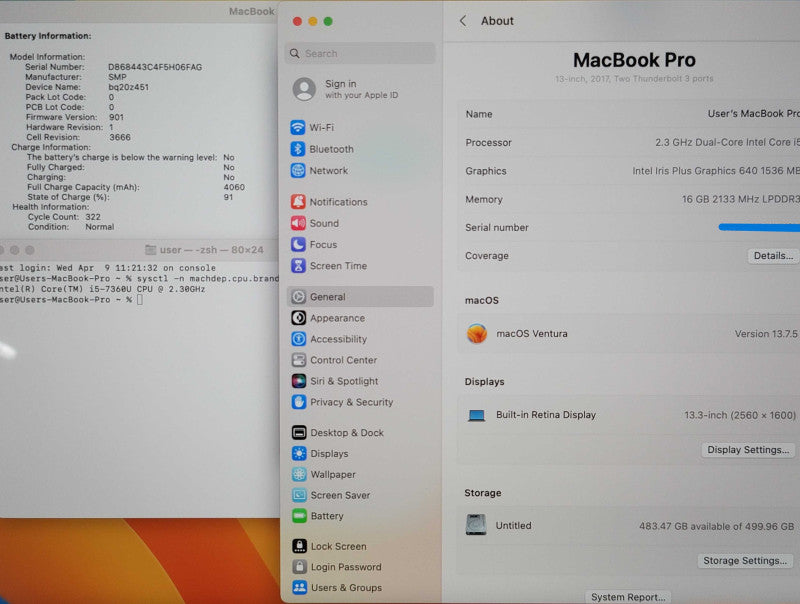The image size is (800, 604).
Task: Click the terminal title user — -zsh — 80×24
Action: click(x=212, y=250)
